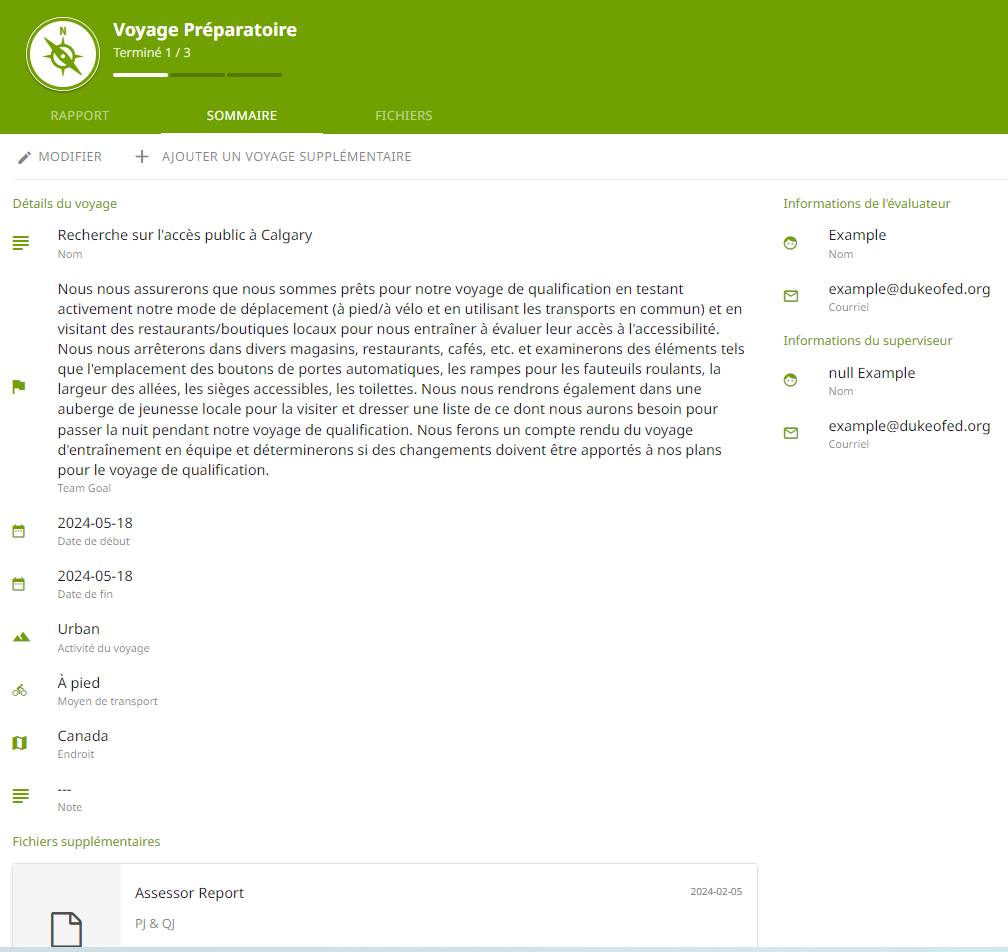Viewport: 1008px width, 952px height.
Task: Open the Fichiers tab
Action: click(404, 116)
